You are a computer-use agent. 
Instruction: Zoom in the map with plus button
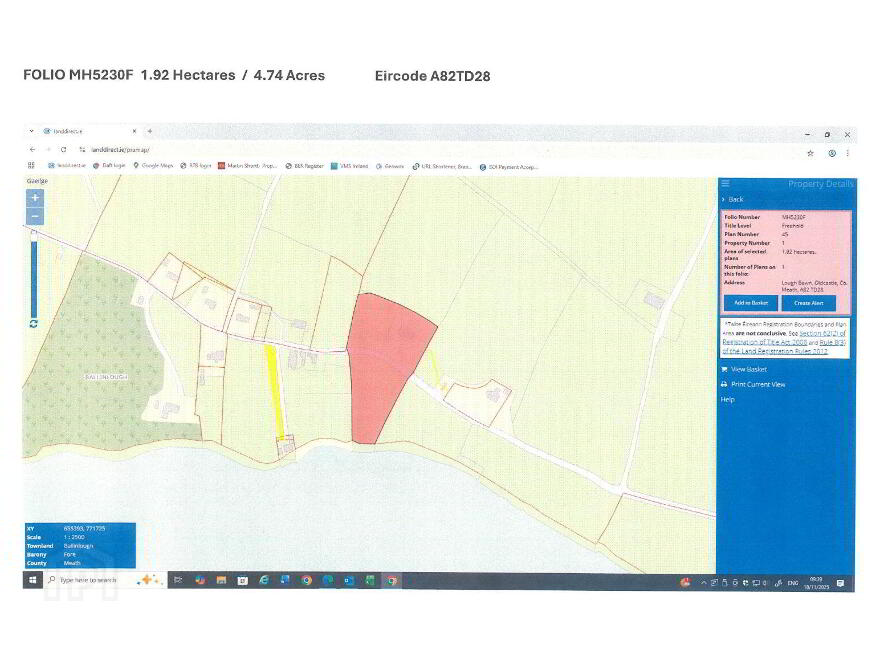[x=35, y=198]
